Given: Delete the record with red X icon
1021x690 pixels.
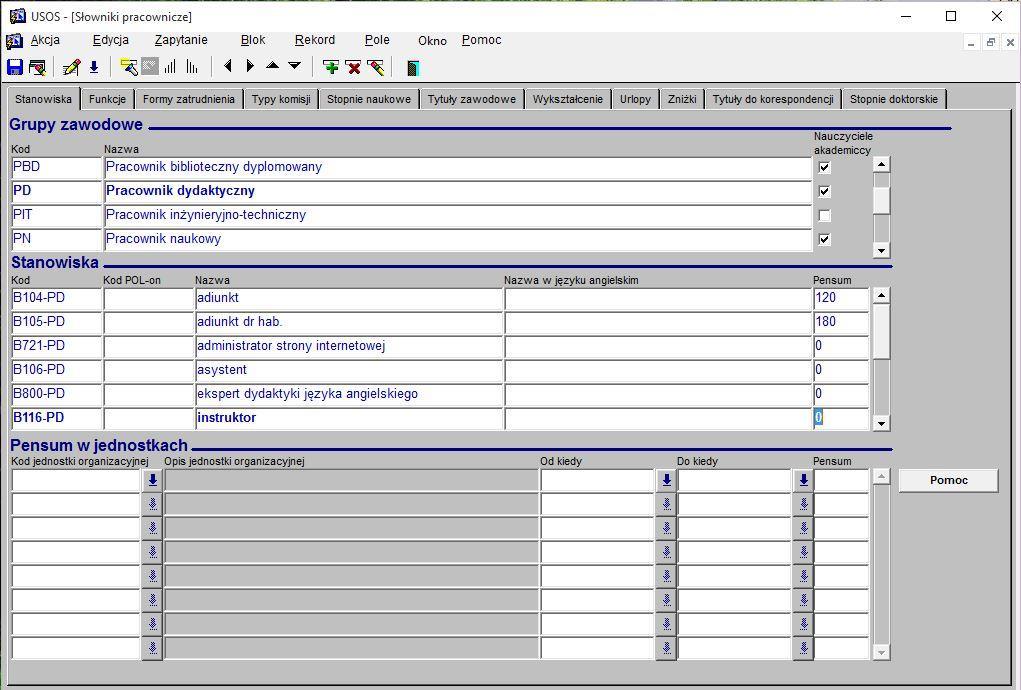Looking at the screenshot, I should point(354,67).
